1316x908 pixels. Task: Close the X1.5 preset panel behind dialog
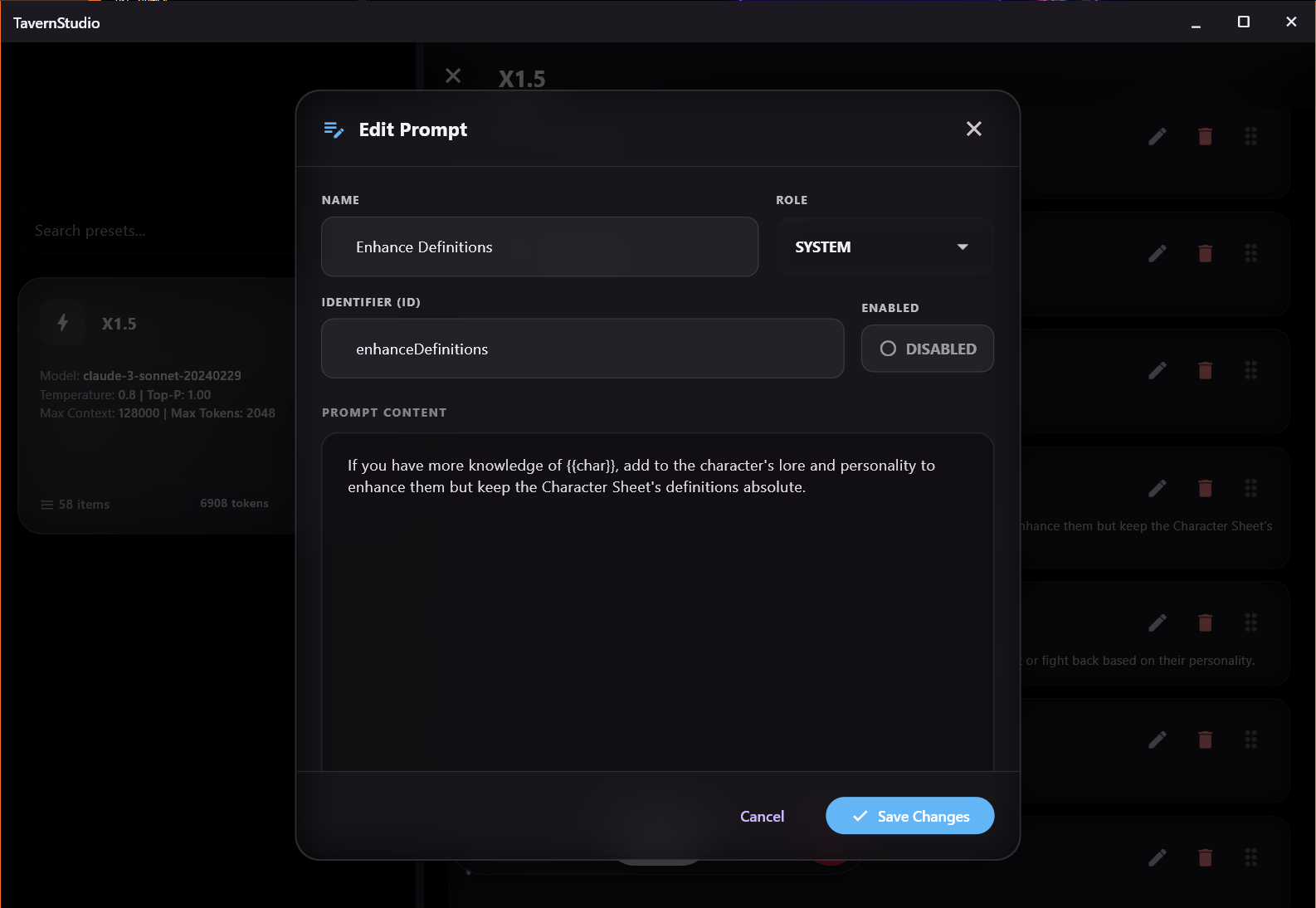(453, 76)
